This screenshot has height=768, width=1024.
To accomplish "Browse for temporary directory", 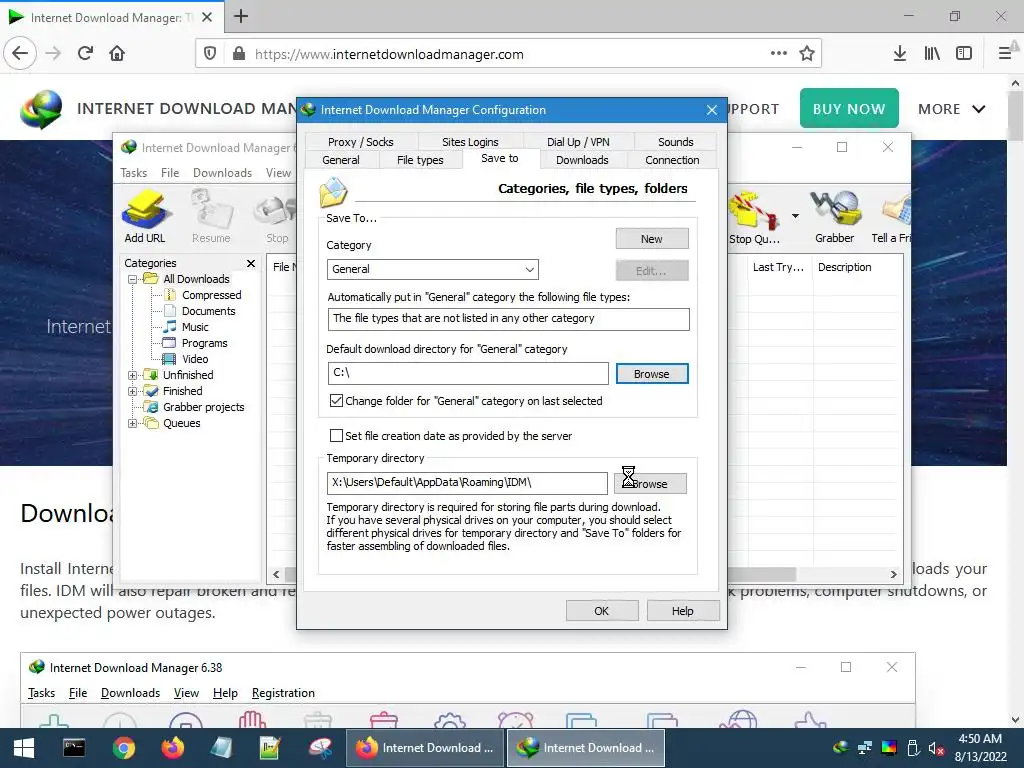I will coord(650,484).
